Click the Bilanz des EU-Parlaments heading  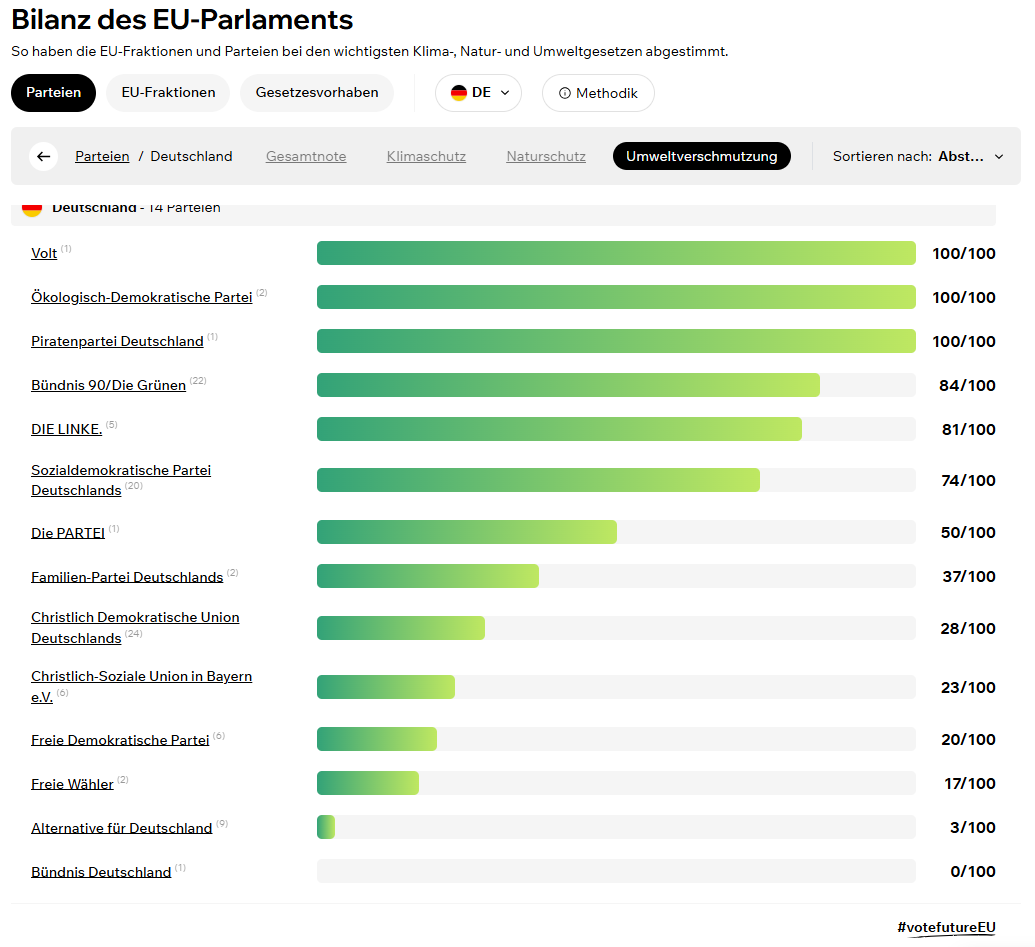point(182,20)
